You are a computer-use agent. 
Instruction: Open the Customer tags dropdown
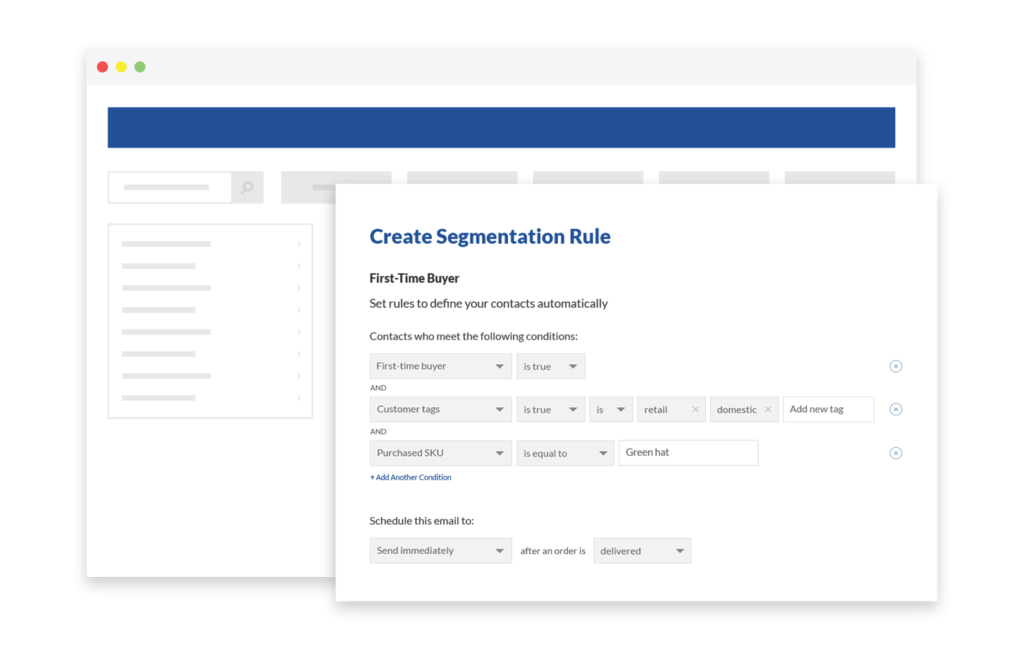pyautogui.click(x=440, y=410)
